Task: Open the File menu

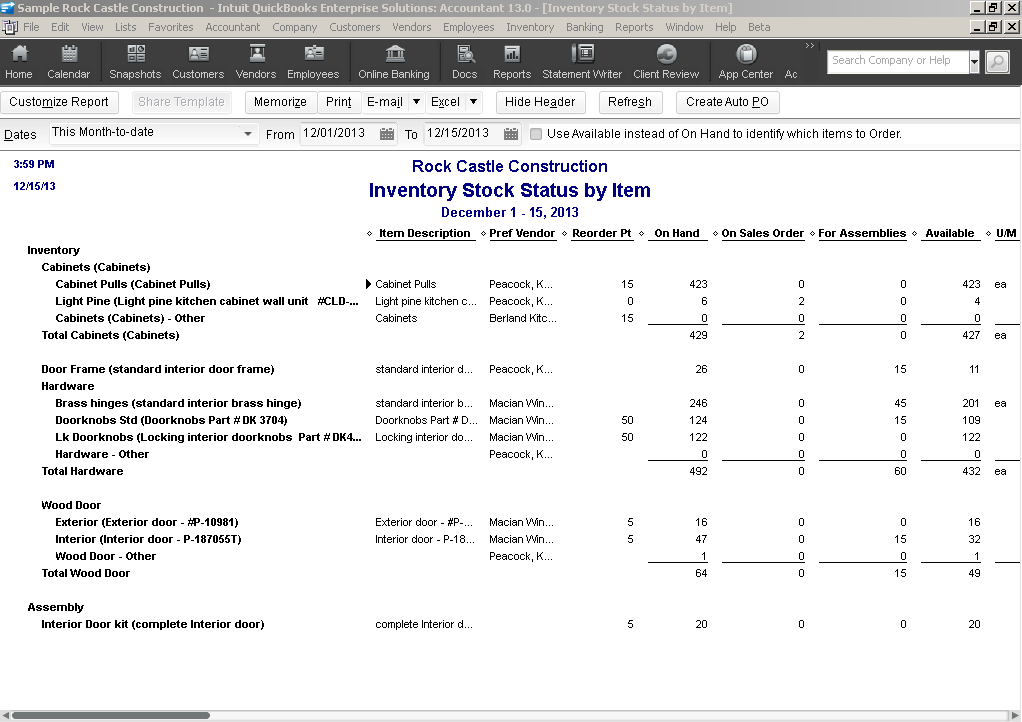Action: pyautogui.click(x=31, y=27)
